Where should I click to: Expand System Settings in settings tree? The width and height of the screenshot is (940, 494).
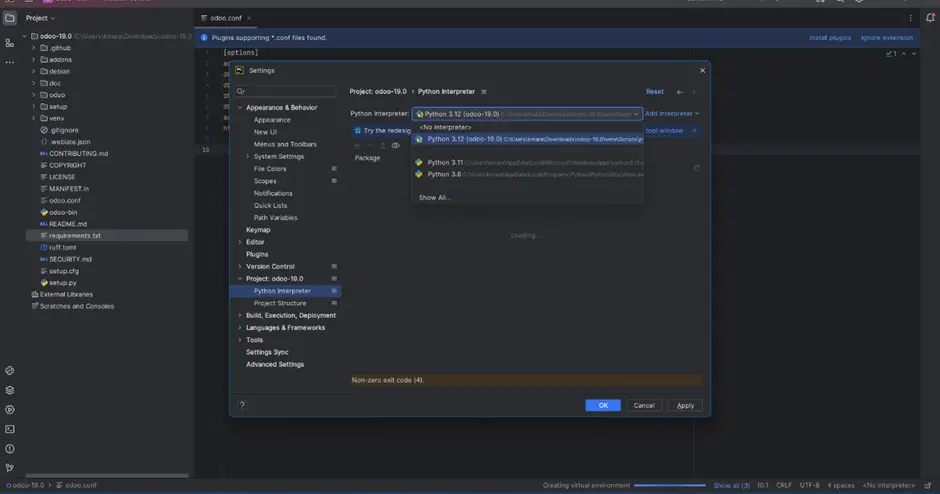pos(248,156)
